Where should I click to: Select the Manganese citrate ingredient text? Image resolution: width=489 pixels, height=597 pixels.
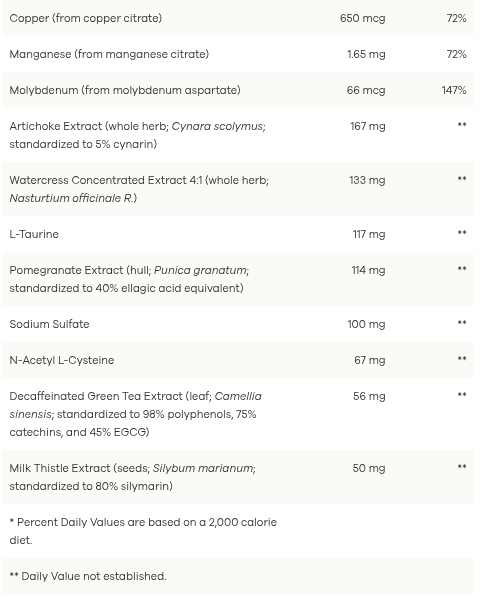(109, 54)
